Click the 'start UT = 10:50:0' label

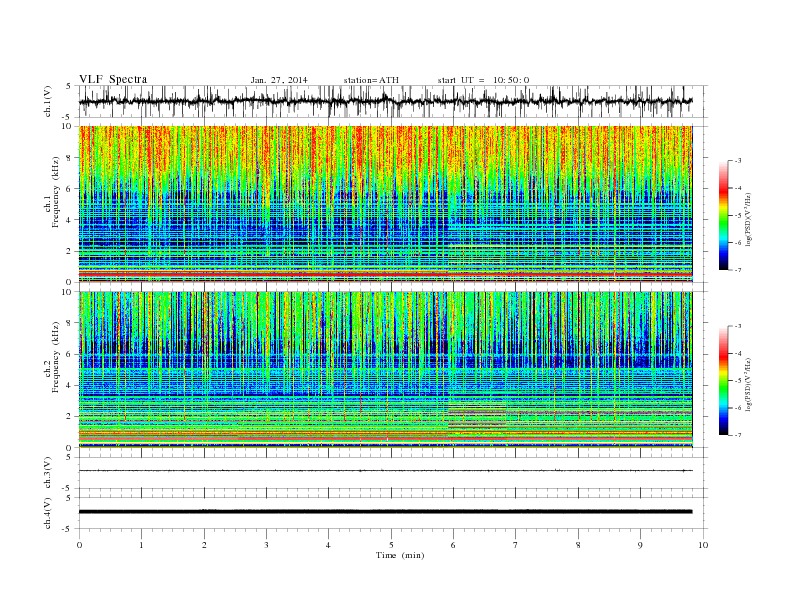coord(483,80)
